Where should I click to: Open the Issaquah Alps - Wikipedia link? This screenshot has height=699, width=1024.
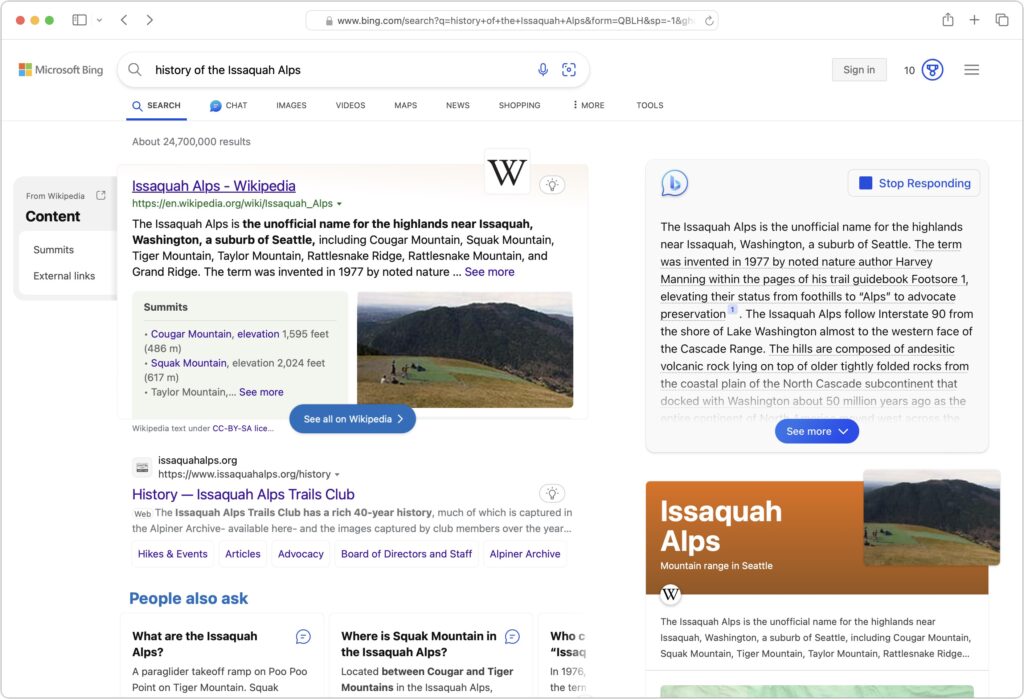[x=213, y=186]
